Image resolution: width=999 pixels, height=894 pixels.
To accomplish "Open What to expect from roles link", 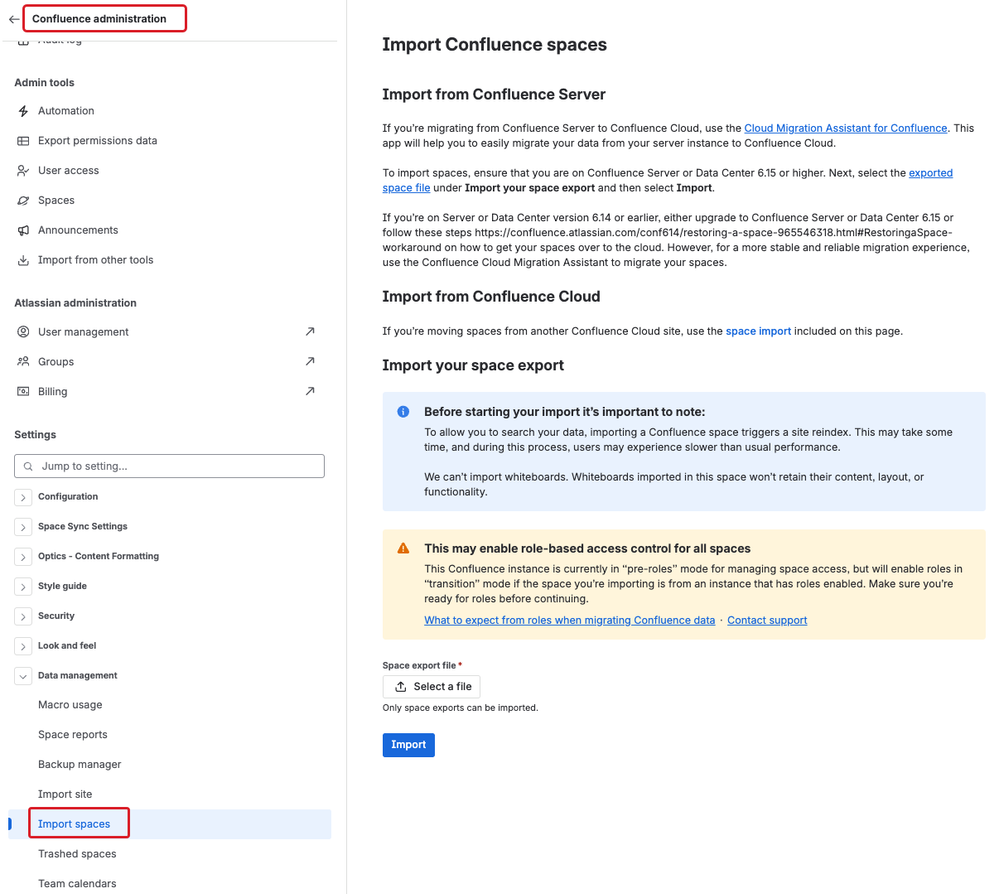I will click(x=570, y=621).
